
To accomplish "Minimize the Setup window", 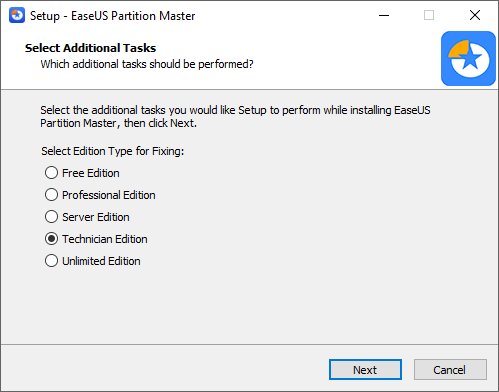I will [384, 15].
